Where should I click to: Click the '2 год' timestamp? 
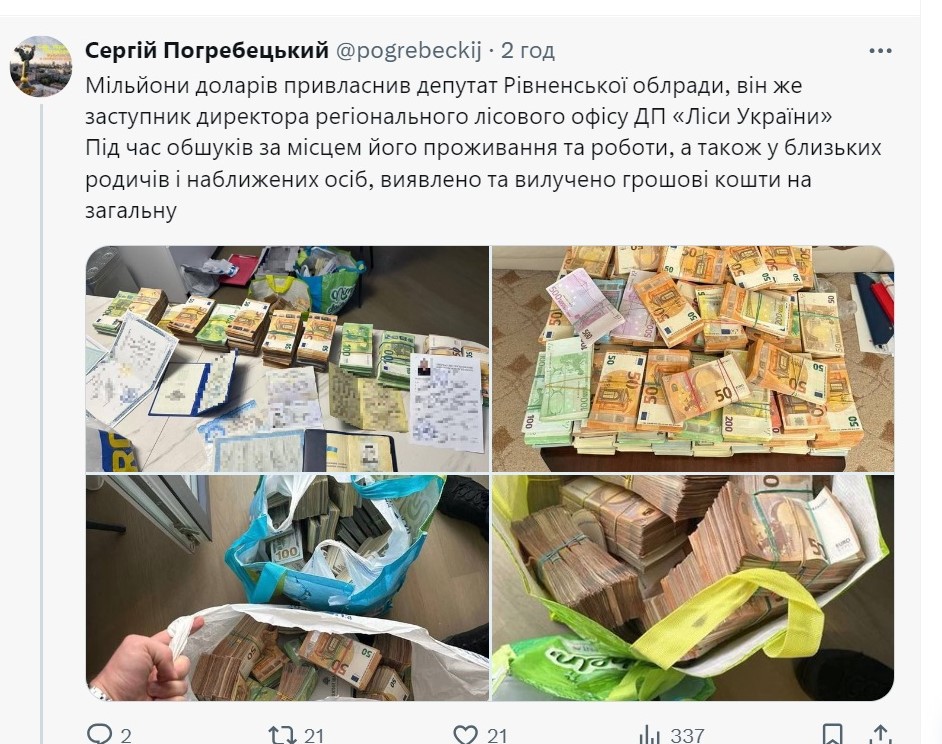(528, 50)
